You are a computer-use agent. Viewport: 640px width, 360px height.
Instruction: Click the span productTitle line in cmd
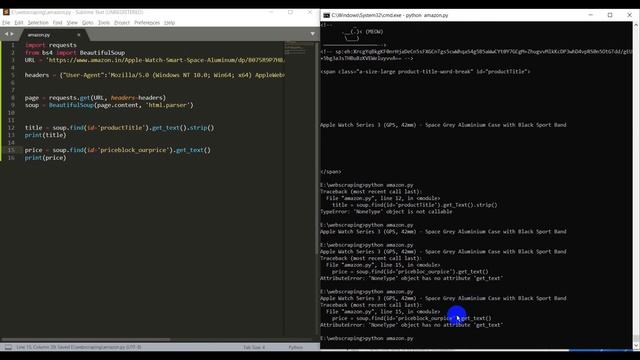(x=425, y=71)
